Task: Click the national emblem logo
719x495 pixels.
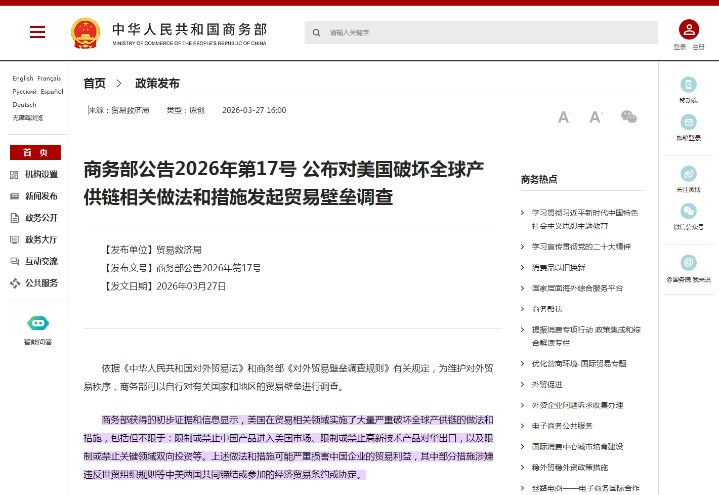Action: [x=86, y=33]
